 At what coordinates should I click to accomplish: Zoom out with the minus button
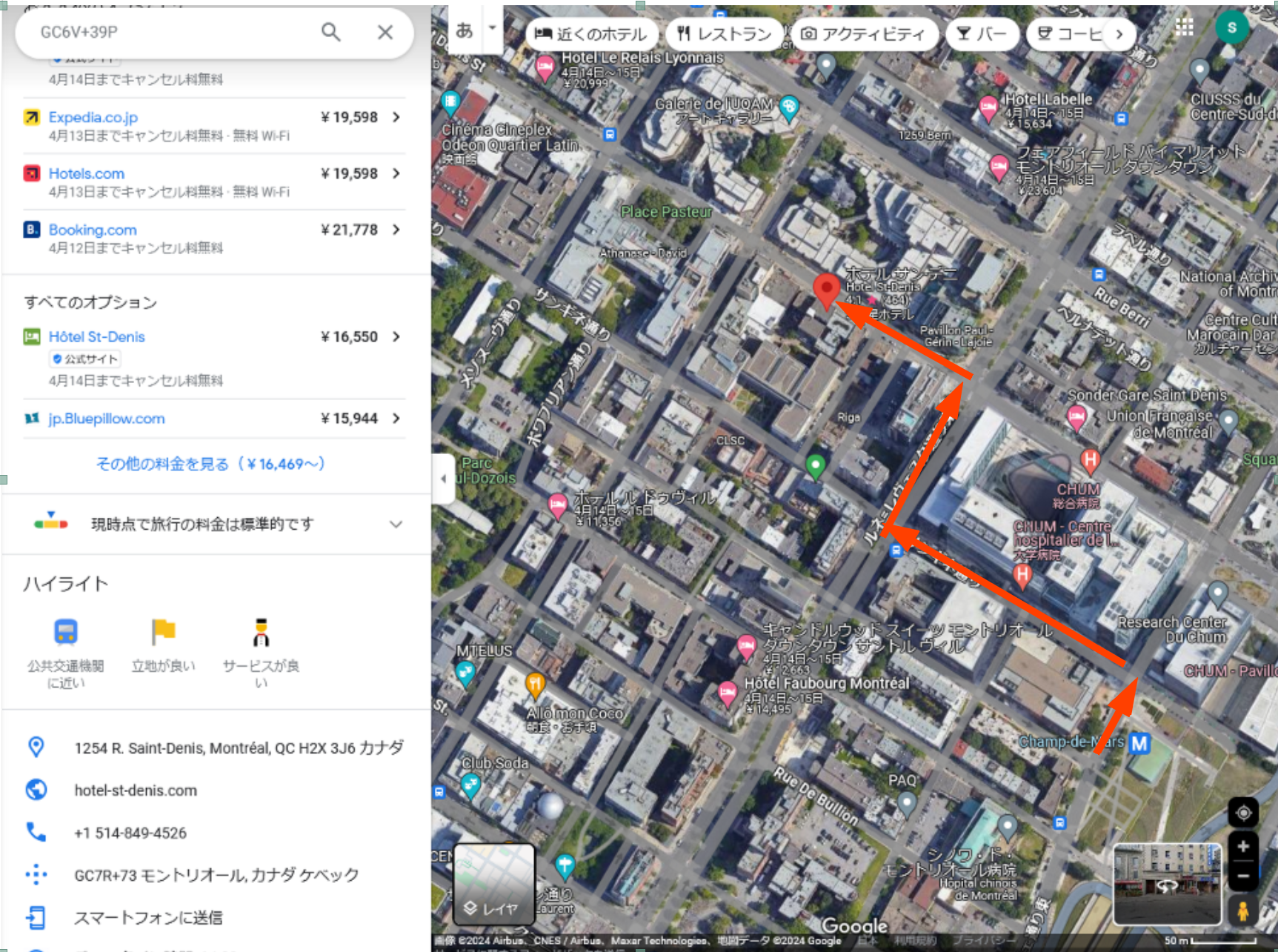pyautogui.click(x=1243, y=876)
